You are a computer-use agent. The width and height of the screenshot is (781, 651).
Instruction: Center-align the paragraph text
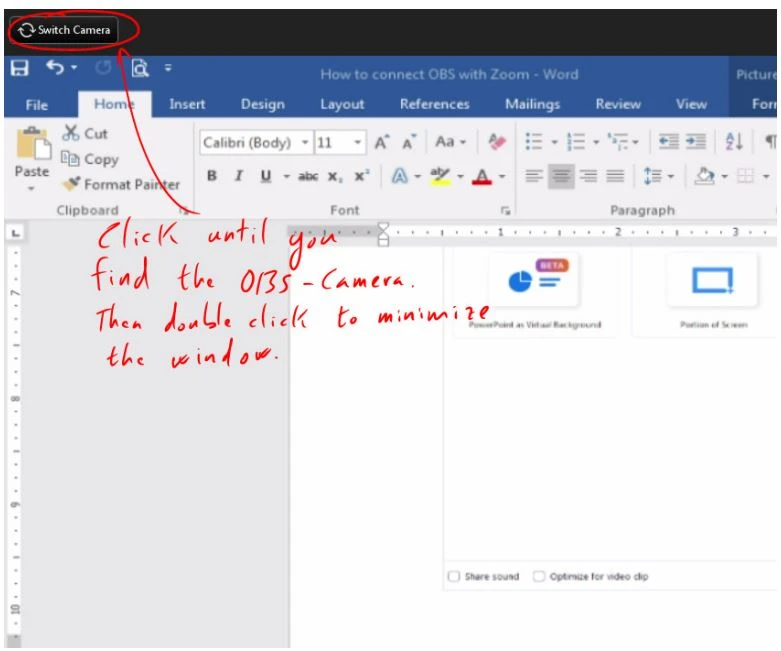click(x=561, y=176)
